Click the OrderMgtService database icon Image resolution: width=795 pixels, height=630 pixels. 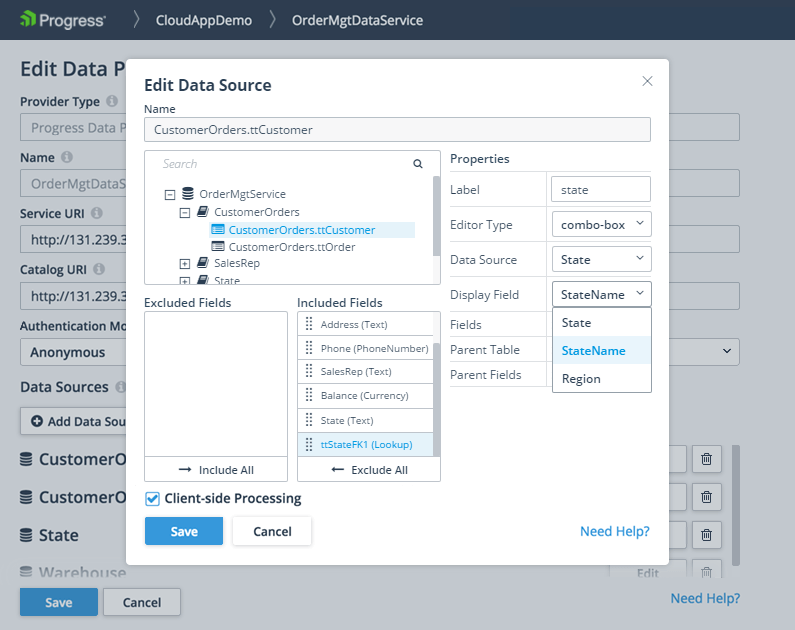click(188, 194)
